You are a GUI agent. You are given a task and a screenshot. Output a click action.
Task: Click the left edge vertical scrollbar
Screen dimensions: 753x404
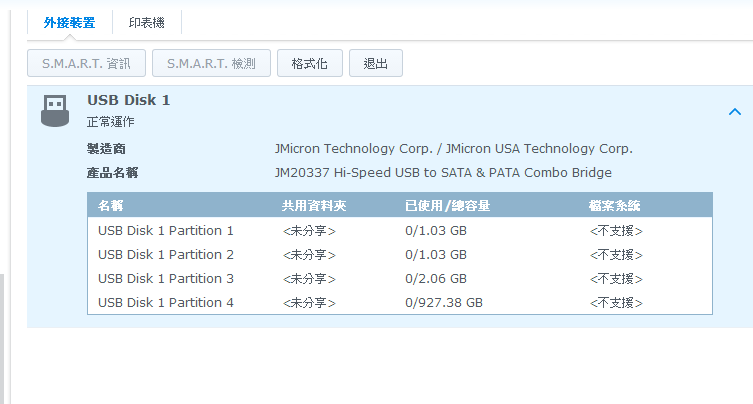point(2,339)
